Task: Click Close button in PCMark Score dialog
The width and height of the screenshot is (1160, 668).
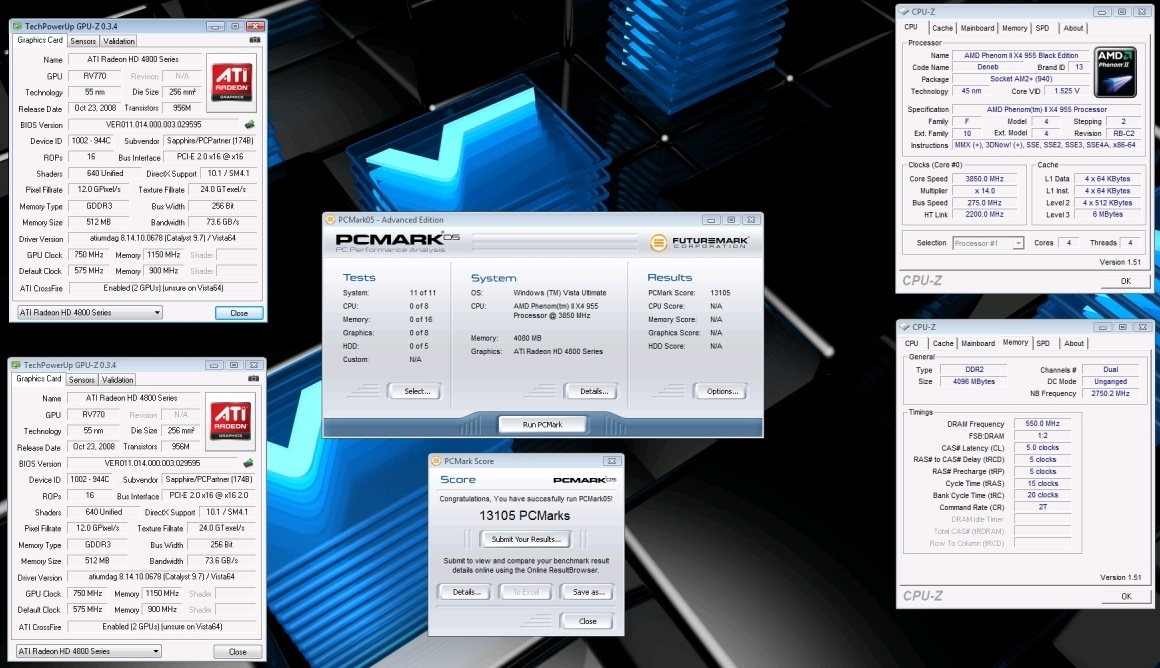Action: tap(587, 621)
